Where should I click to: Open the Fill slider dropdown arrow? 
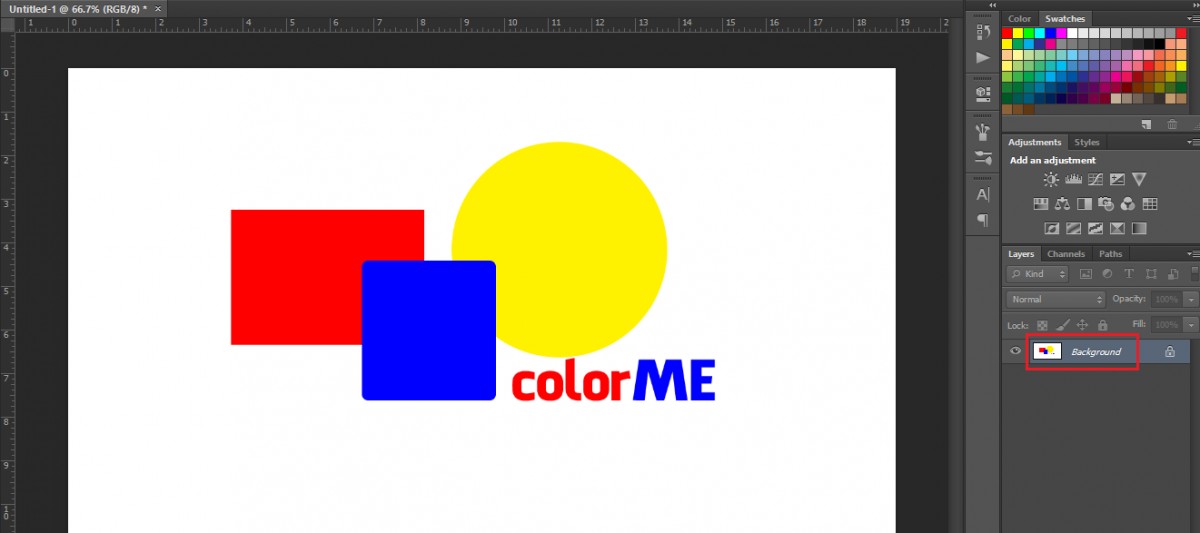[1190, 325]
